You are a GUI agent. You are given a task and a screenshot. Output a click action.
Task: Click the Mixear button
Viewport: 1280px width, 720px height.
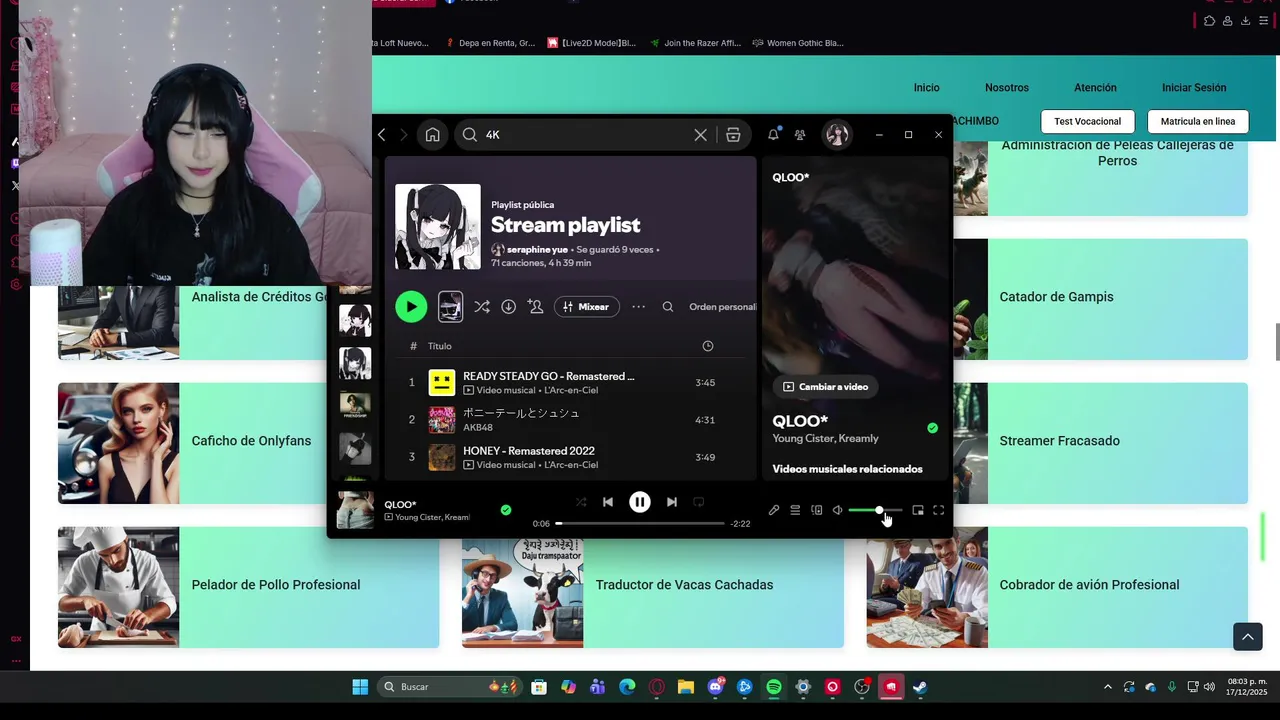coord(587,307)
